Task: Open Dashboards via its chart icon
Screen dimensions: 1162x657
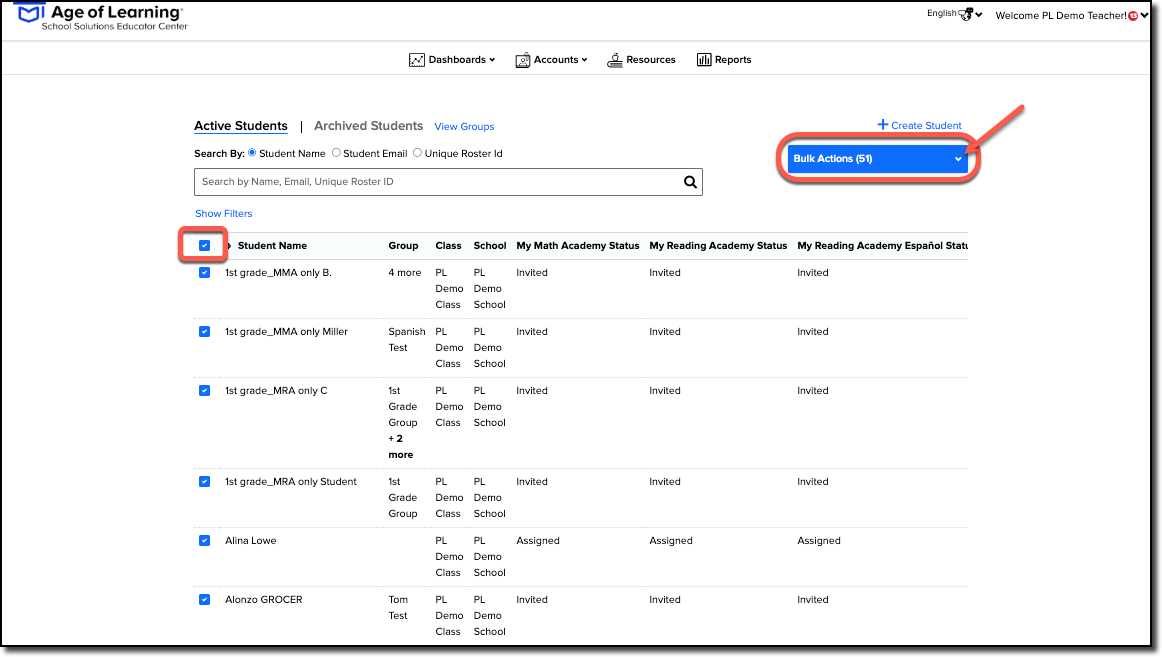Action: click(416, 60)
